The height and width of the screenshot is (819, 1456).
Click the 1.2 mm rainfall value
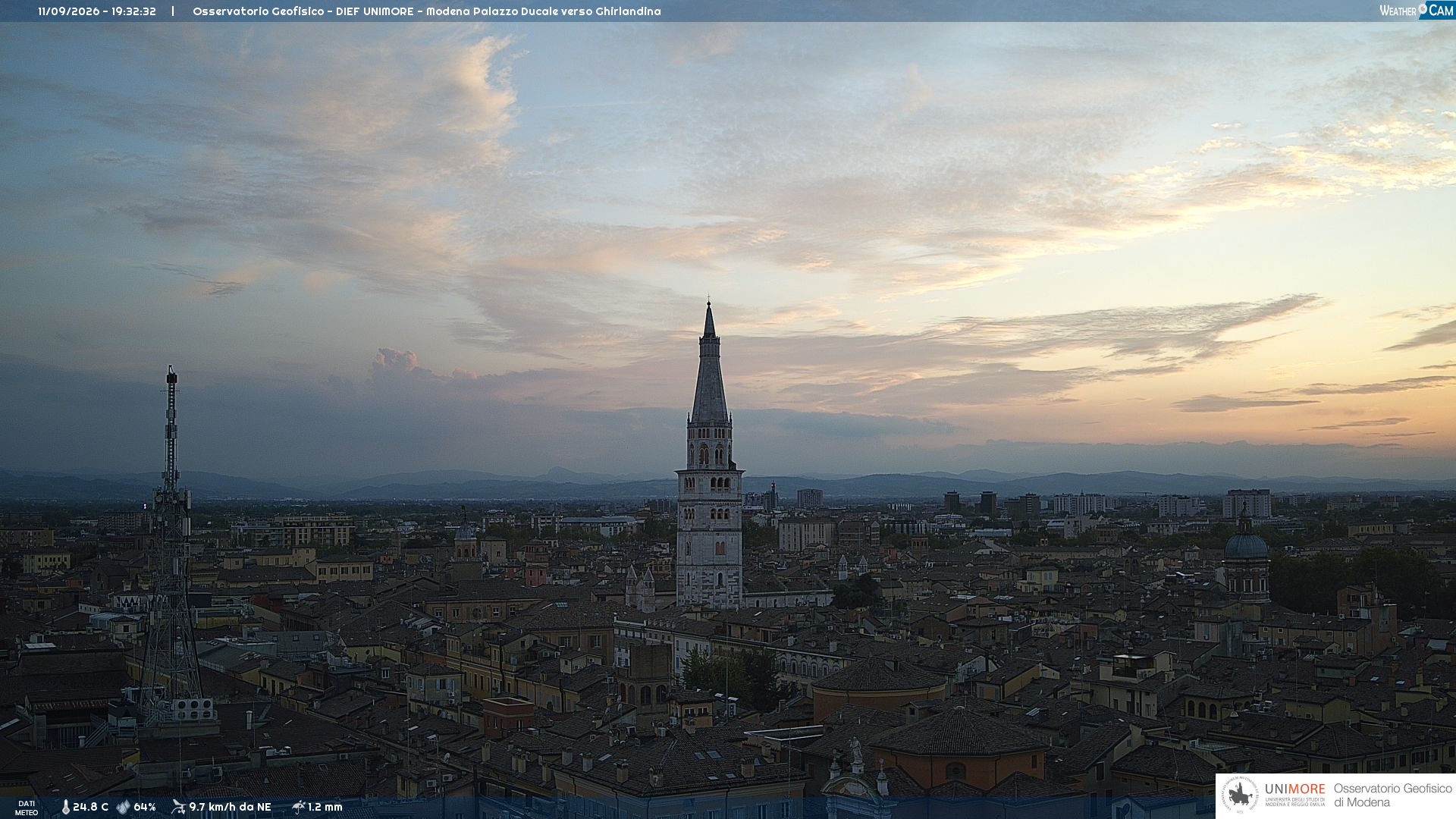click(x=325, y=807)
